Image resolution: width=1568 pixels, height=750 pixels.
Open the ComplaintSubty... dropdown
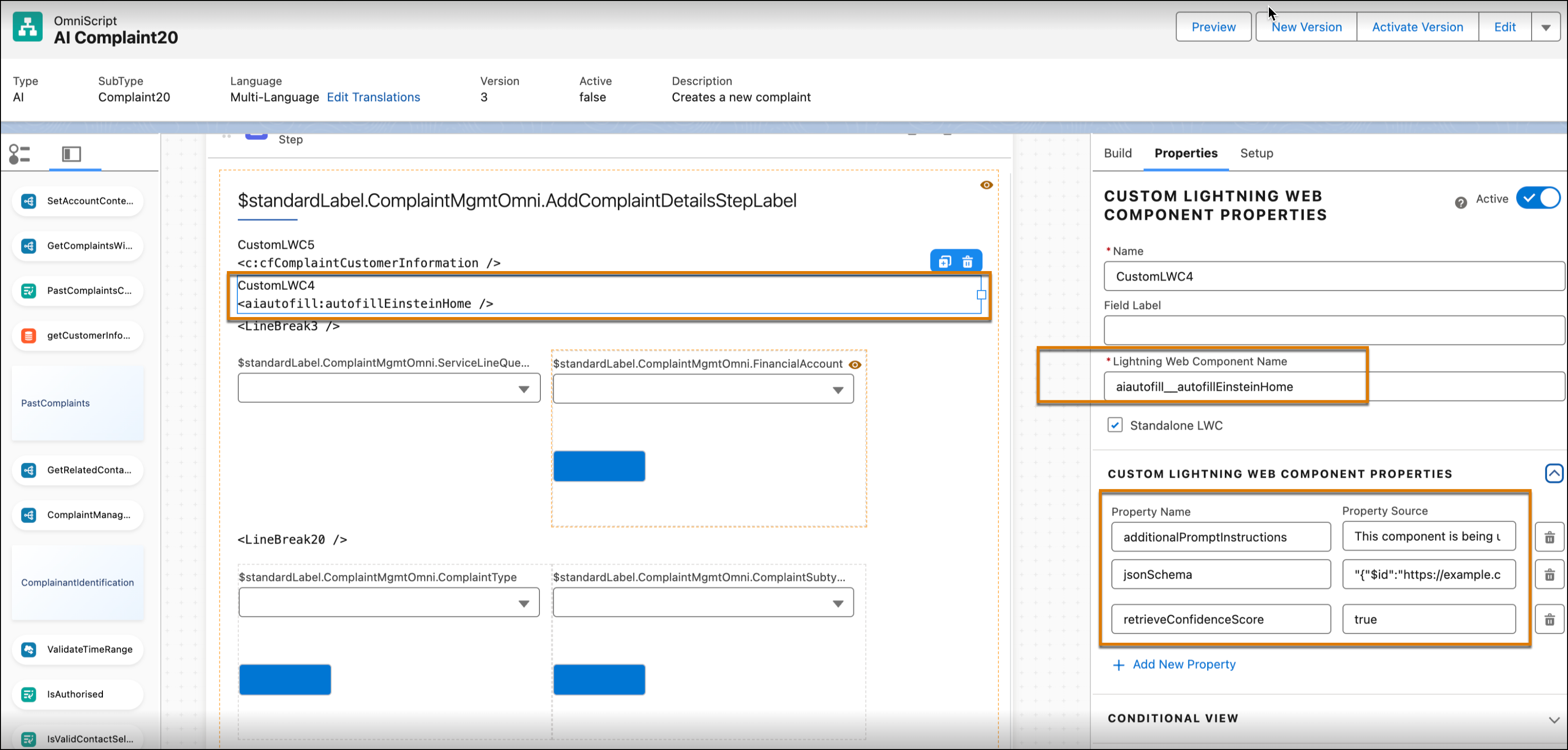click(703, 602)
